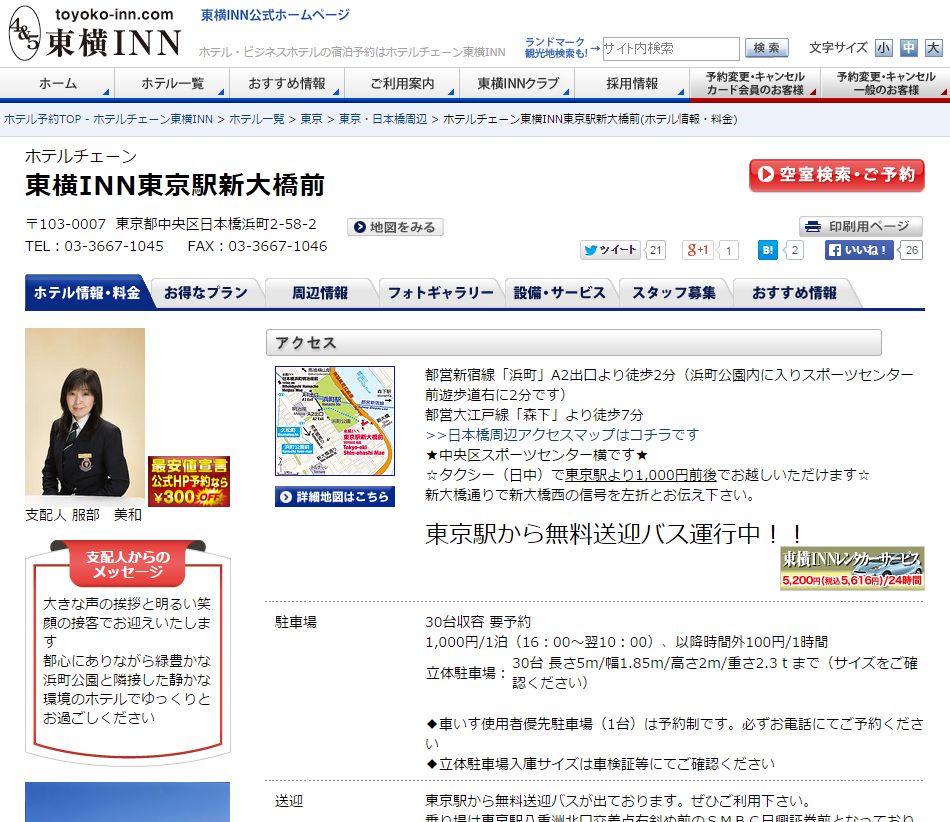Click the manager 服部 美和 photo
This screenshot has height=822, width=950.
(x=85, y=413)
